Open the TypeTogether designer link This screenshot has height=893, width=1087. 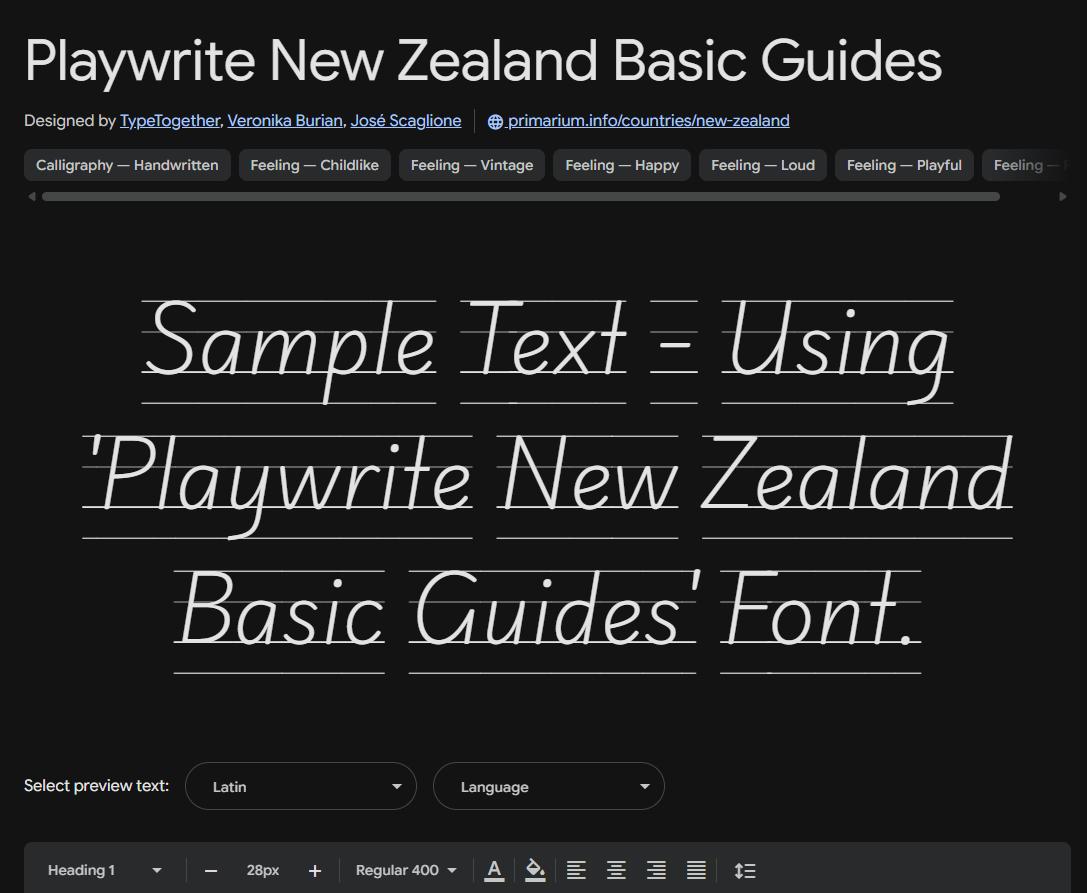(x=170, y=121)
